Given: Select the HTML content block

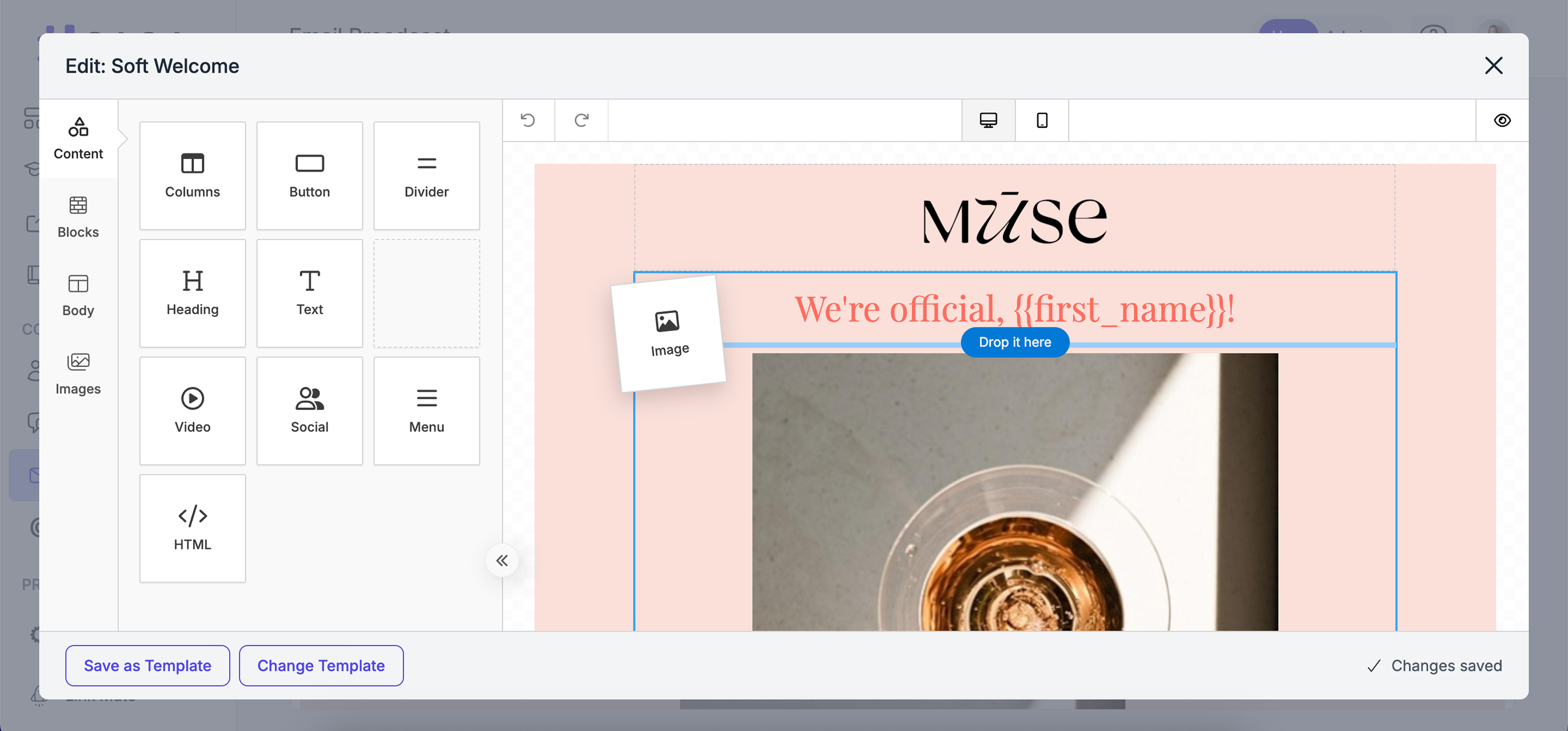Looking at the screenshot, I should pos(192,528).
